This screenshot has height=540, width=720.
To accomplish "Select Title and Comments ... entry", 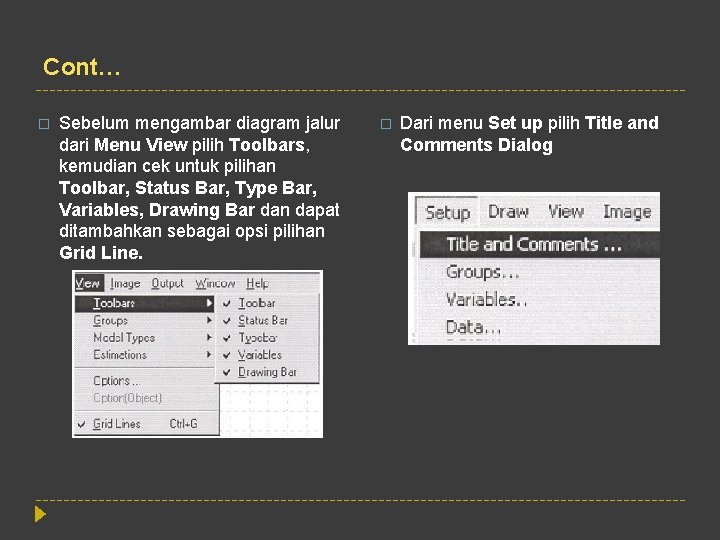I will pos(540,244).
